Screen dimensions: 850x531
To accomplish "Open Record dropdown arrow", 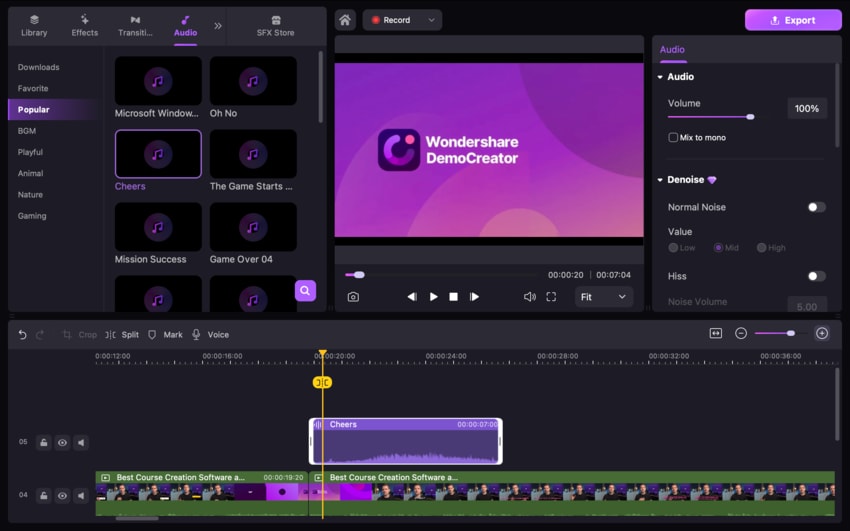I will tap(432, 20).
